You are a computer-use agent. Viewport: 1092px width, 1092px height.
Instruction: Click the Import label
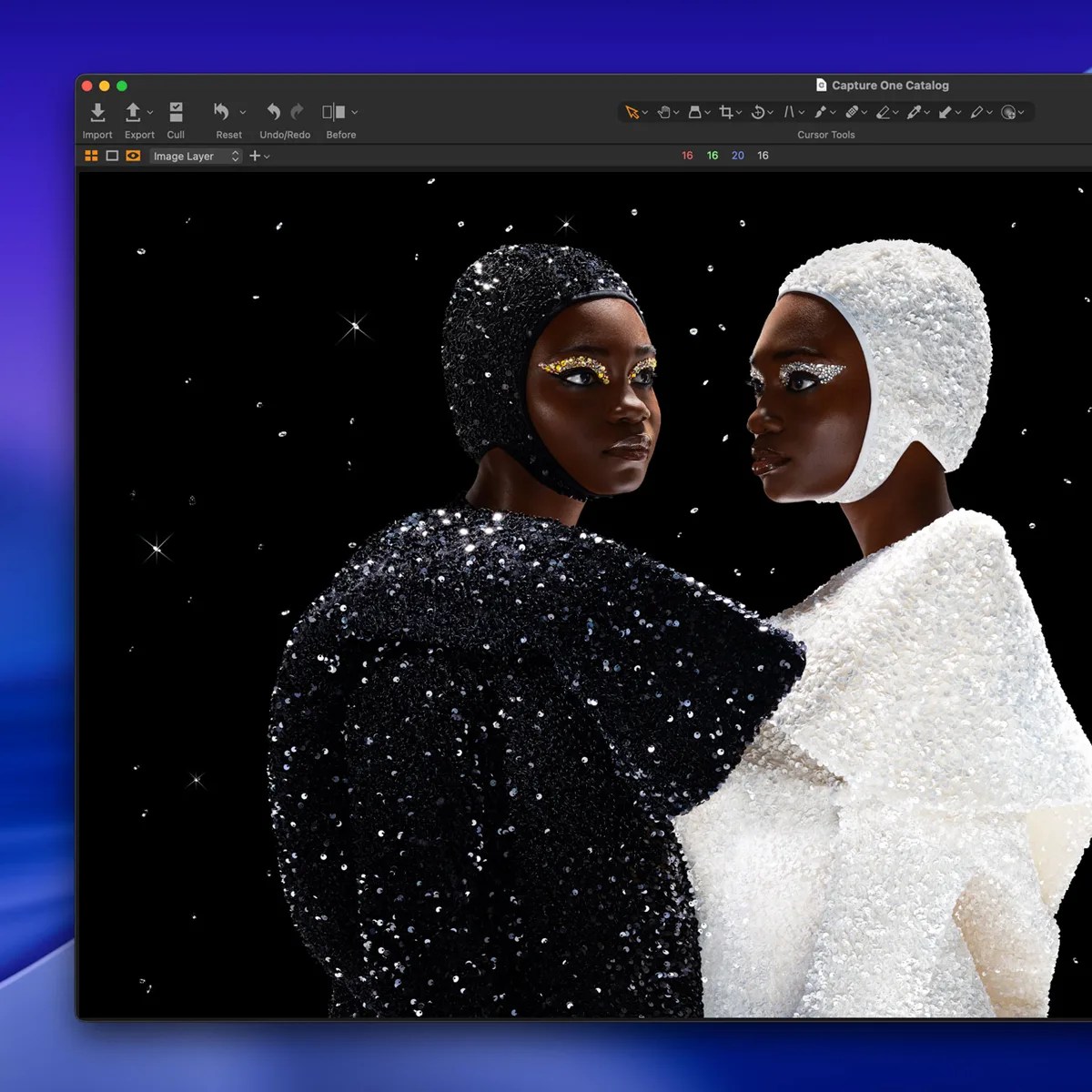[x=97, y=135]
